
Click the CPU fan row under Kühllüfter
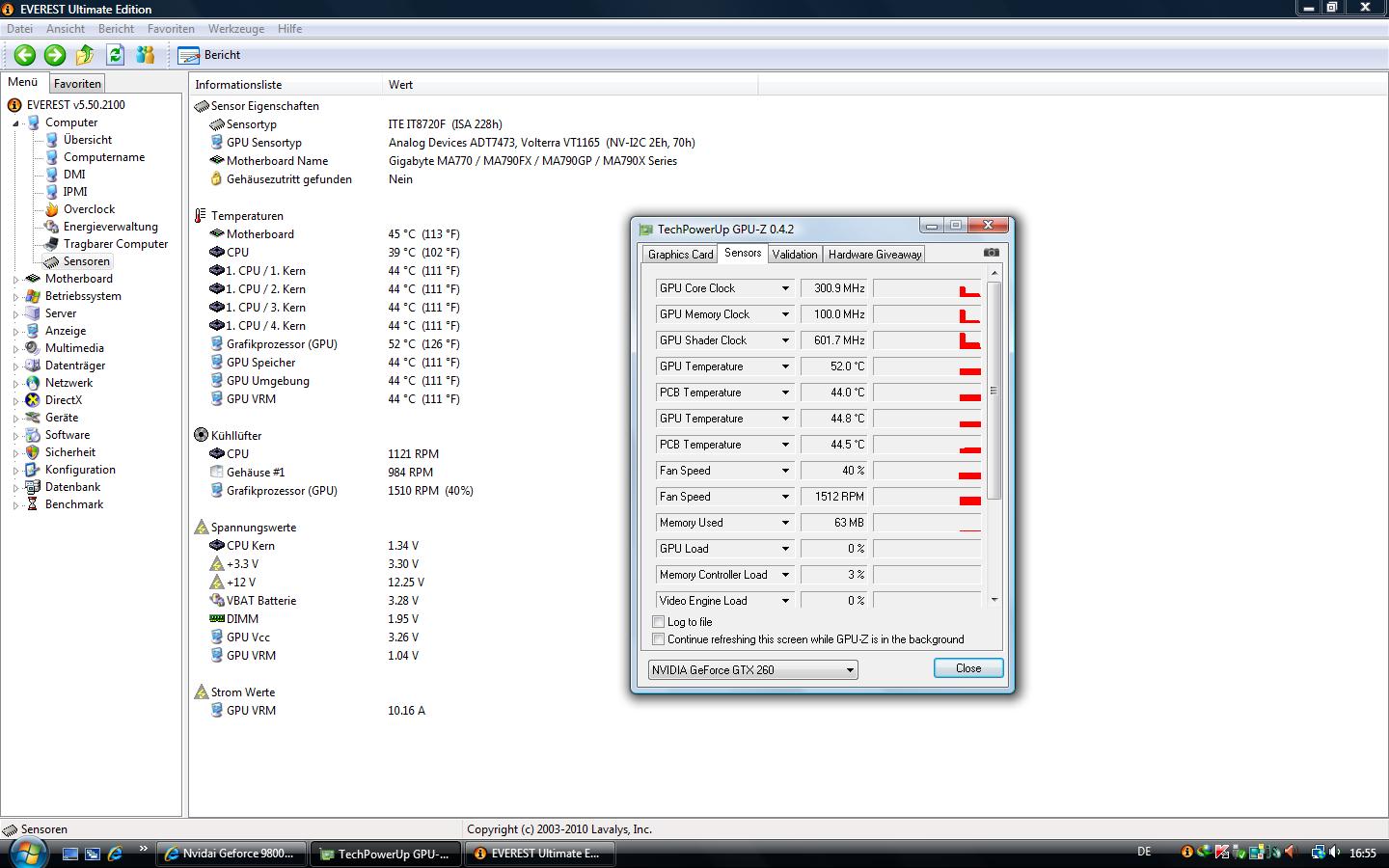pyautogui.click(x=237, y=454)
